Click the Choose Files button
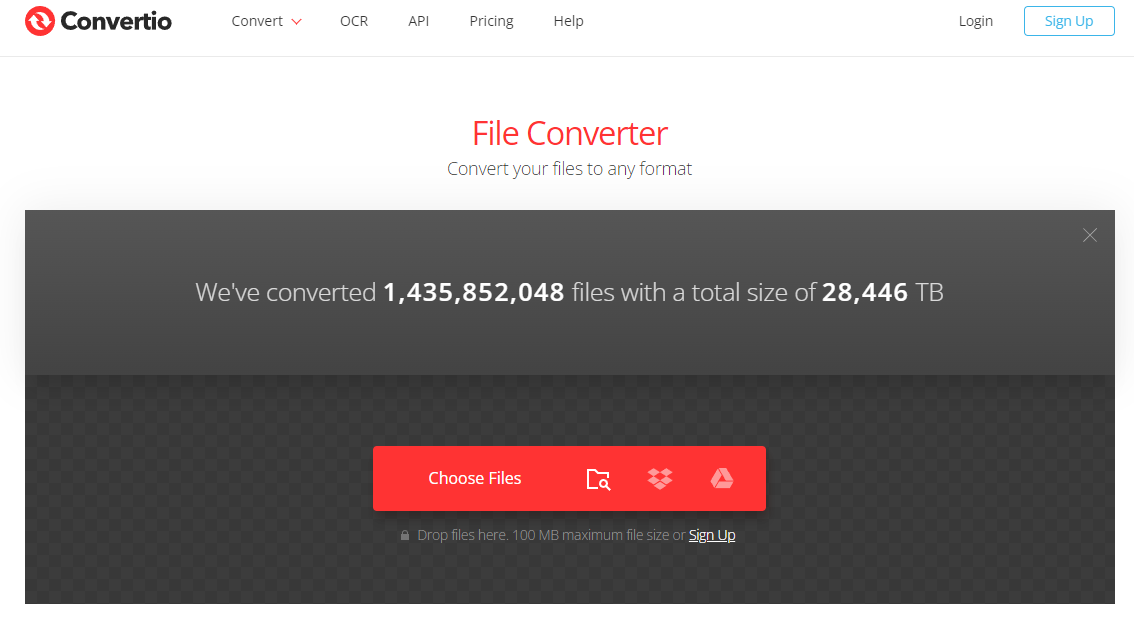 click(x=474, y=478)
